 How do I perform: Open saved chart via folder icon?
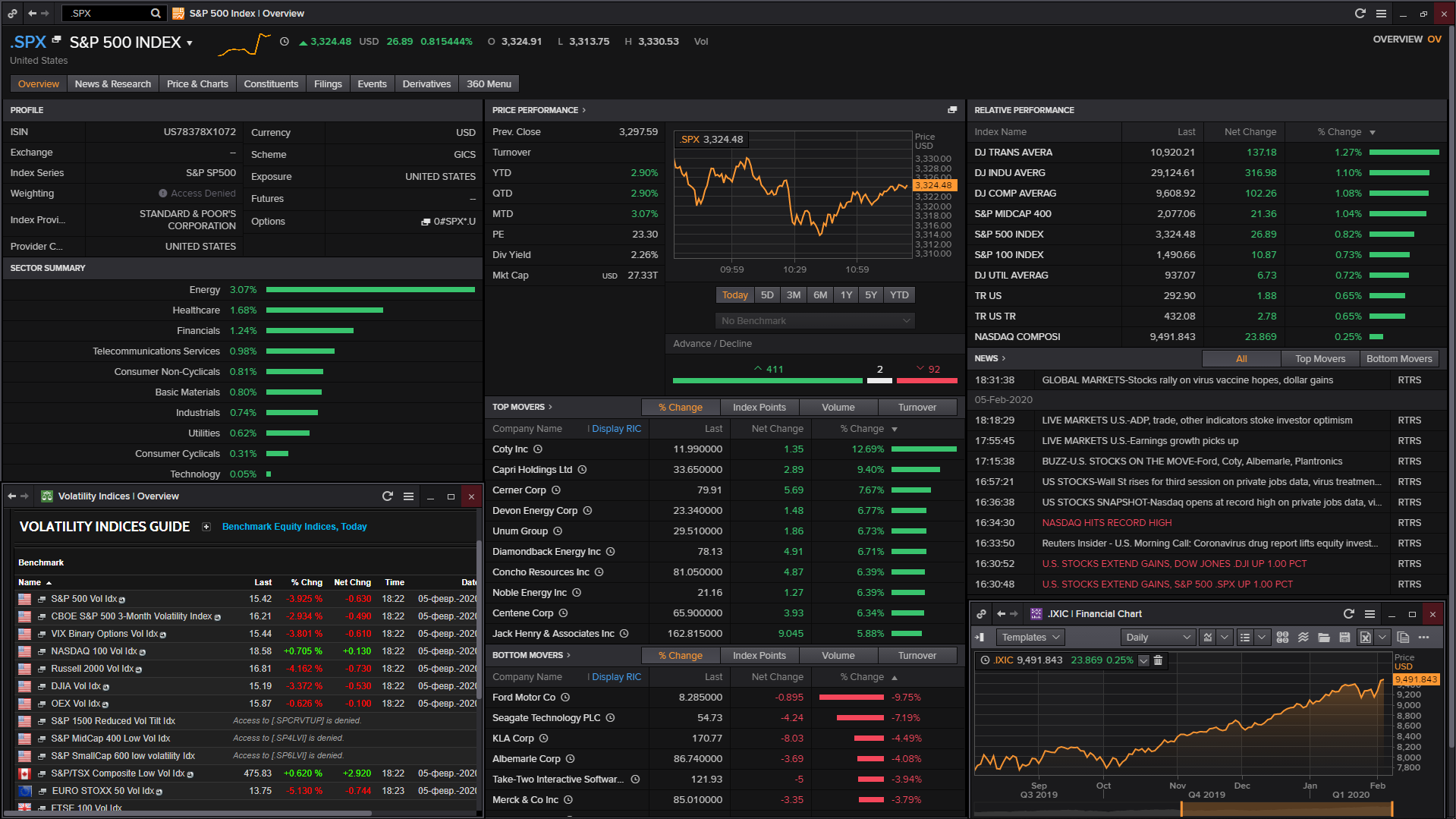[x=1324, y=638]
